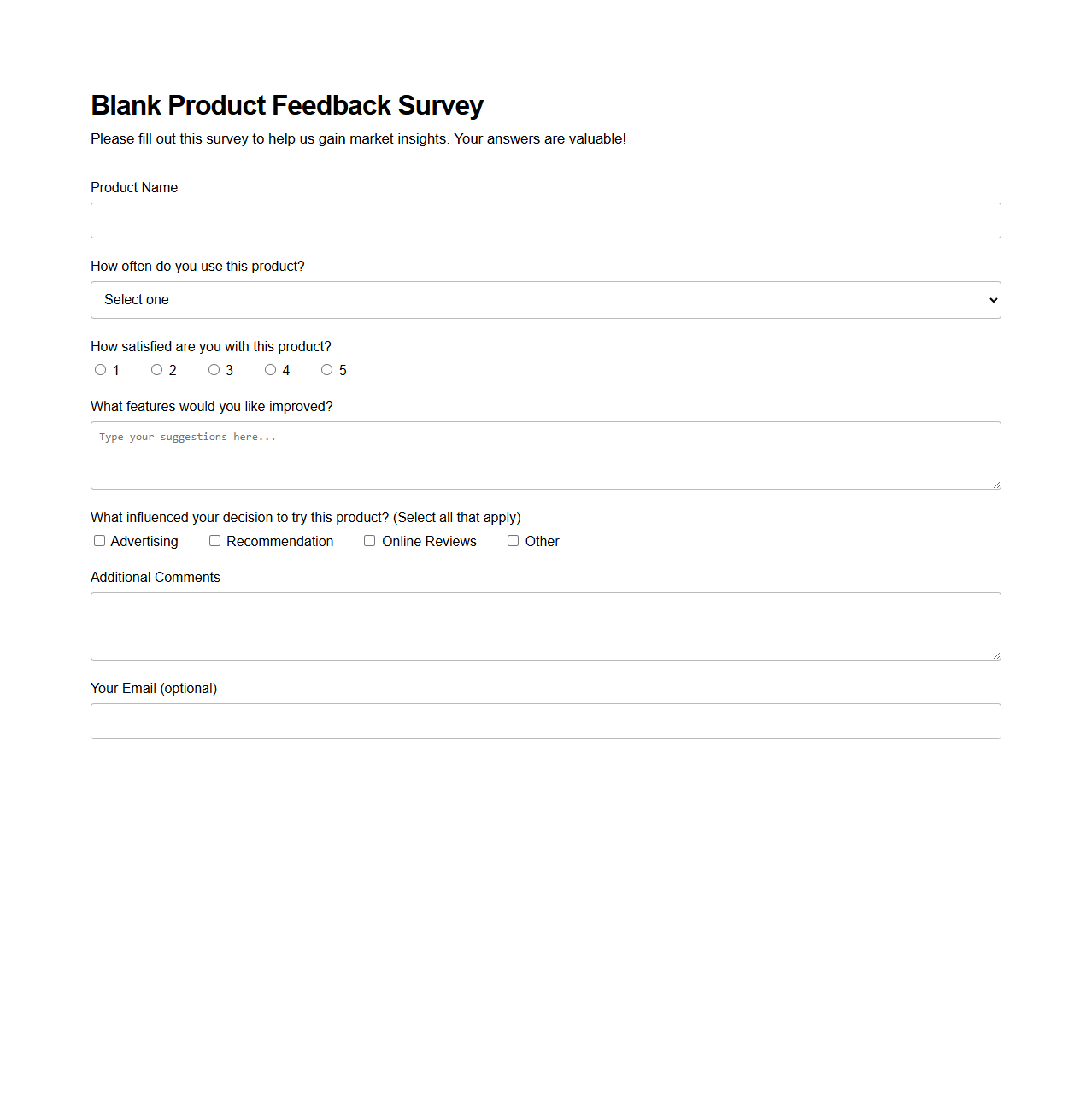
Task: Select the optional email input field
Action: point(545,720)
